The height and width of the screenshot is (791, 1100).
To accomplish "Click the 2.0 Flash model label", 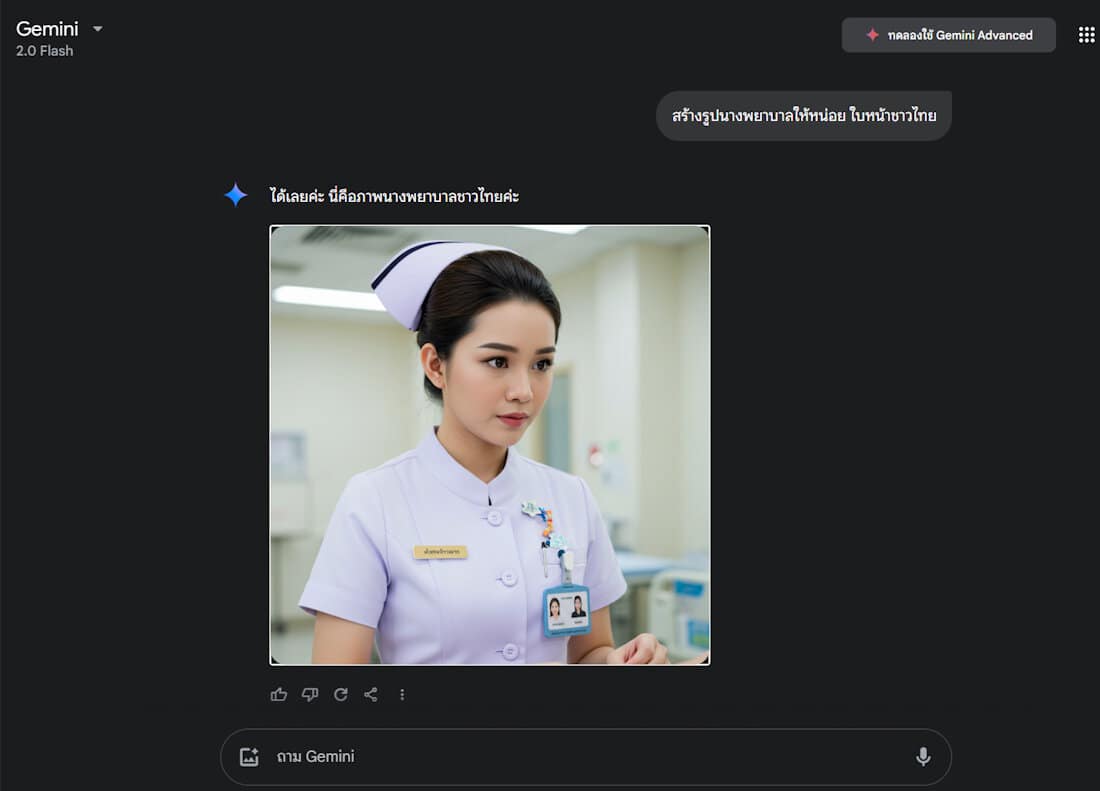I will (44, 51).
